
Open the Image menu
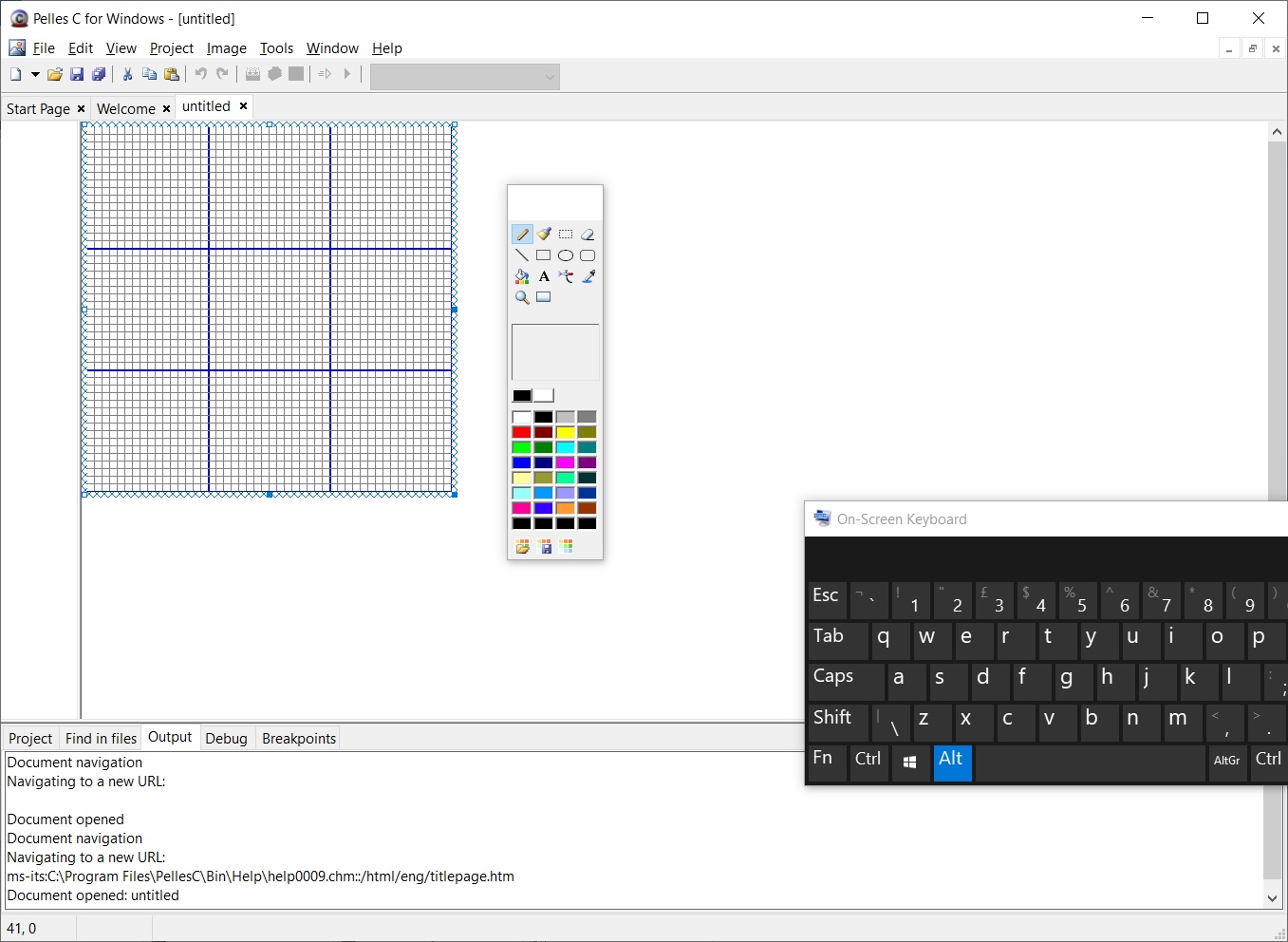tap(227, 48)
